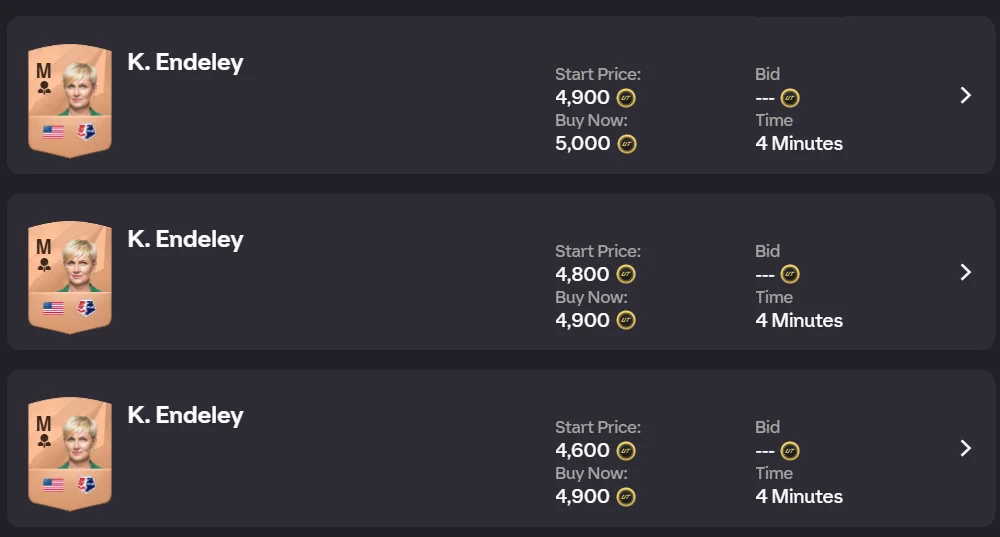Click the position icon on the top player card

coord(44,88)
